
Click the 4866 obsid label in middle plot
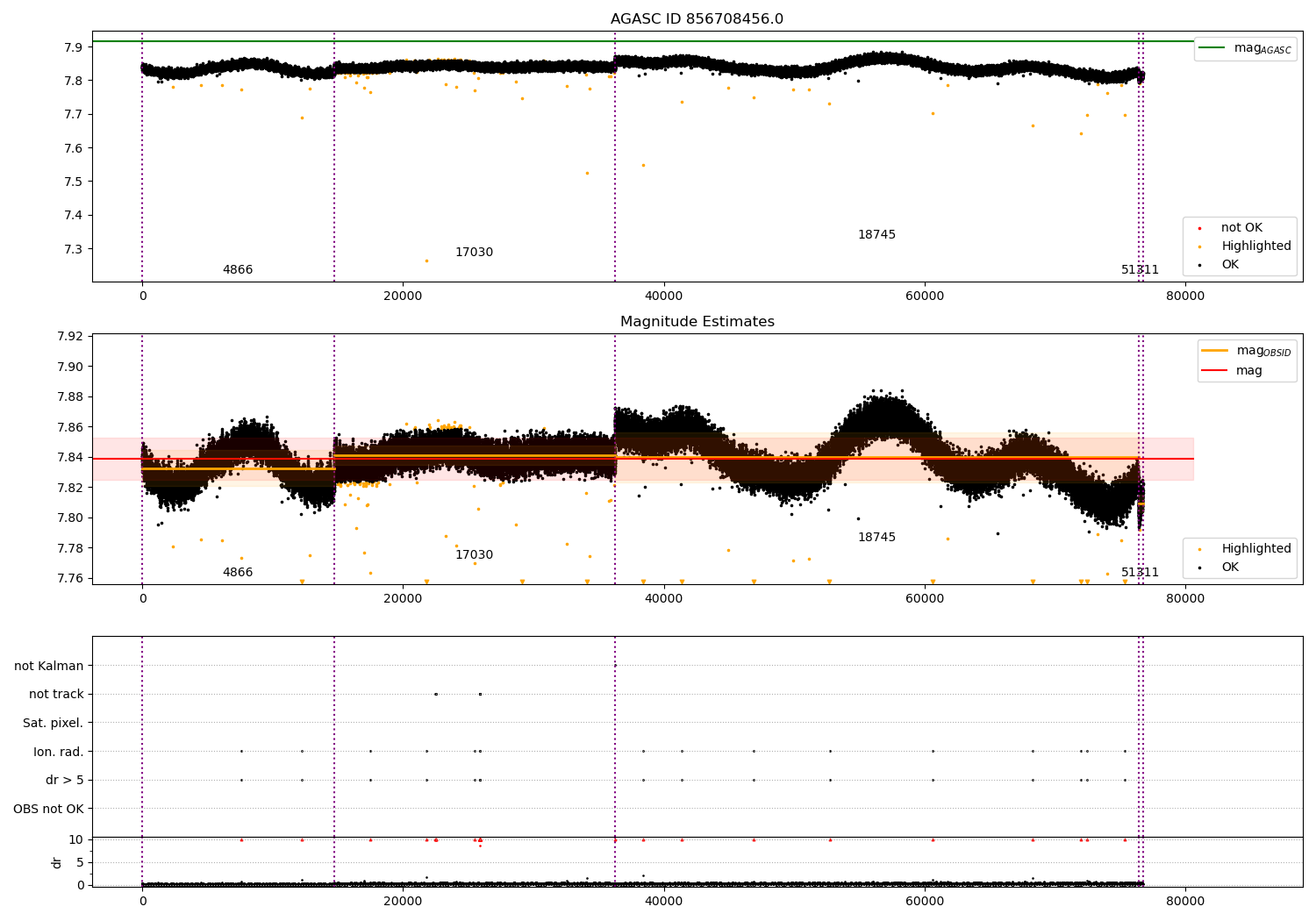point(238,573)
